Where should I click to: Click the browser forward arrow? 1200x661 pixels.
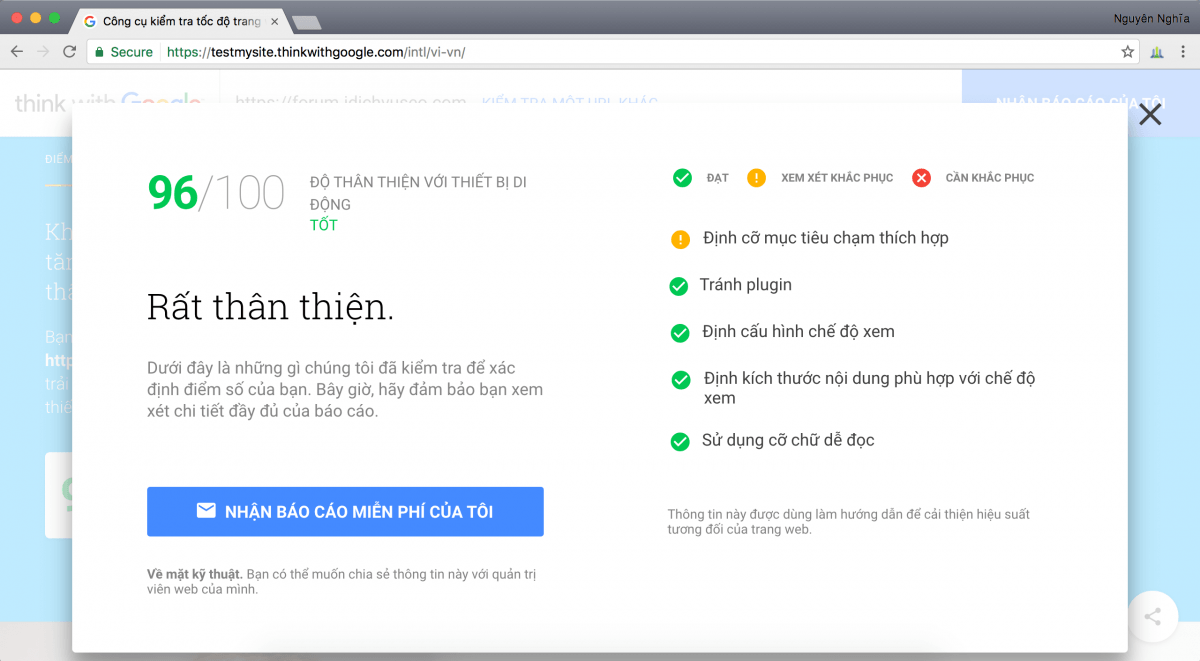coord(43,52)
